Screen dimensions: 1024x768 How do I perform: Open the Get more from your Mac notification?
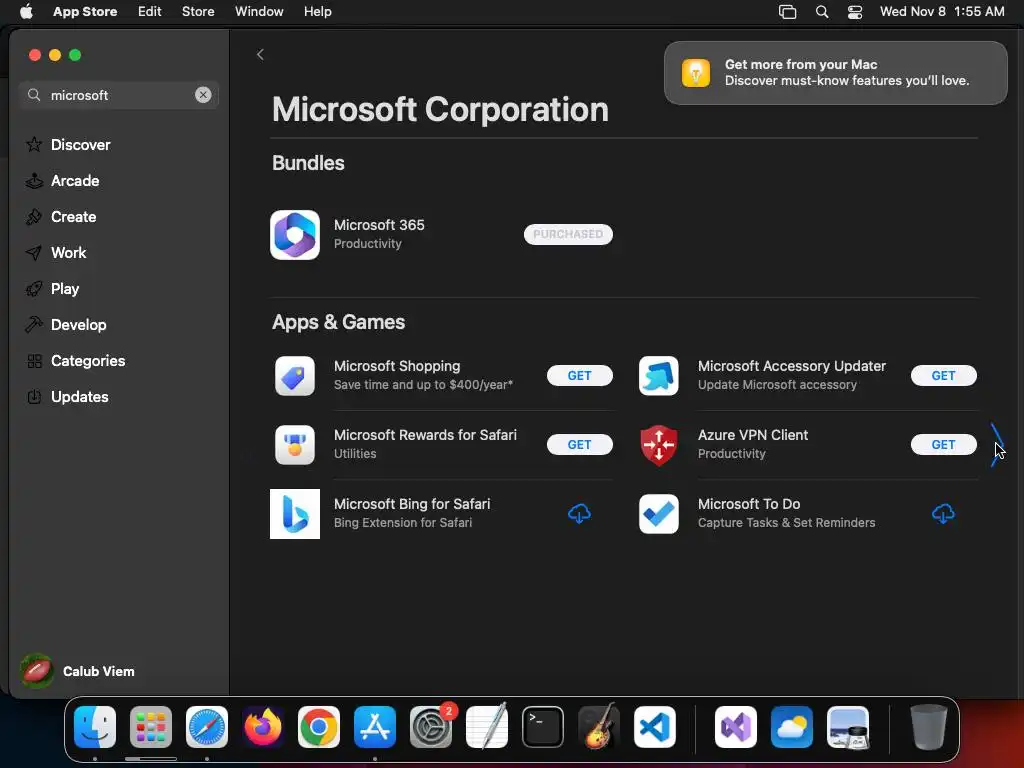[835, 72]
